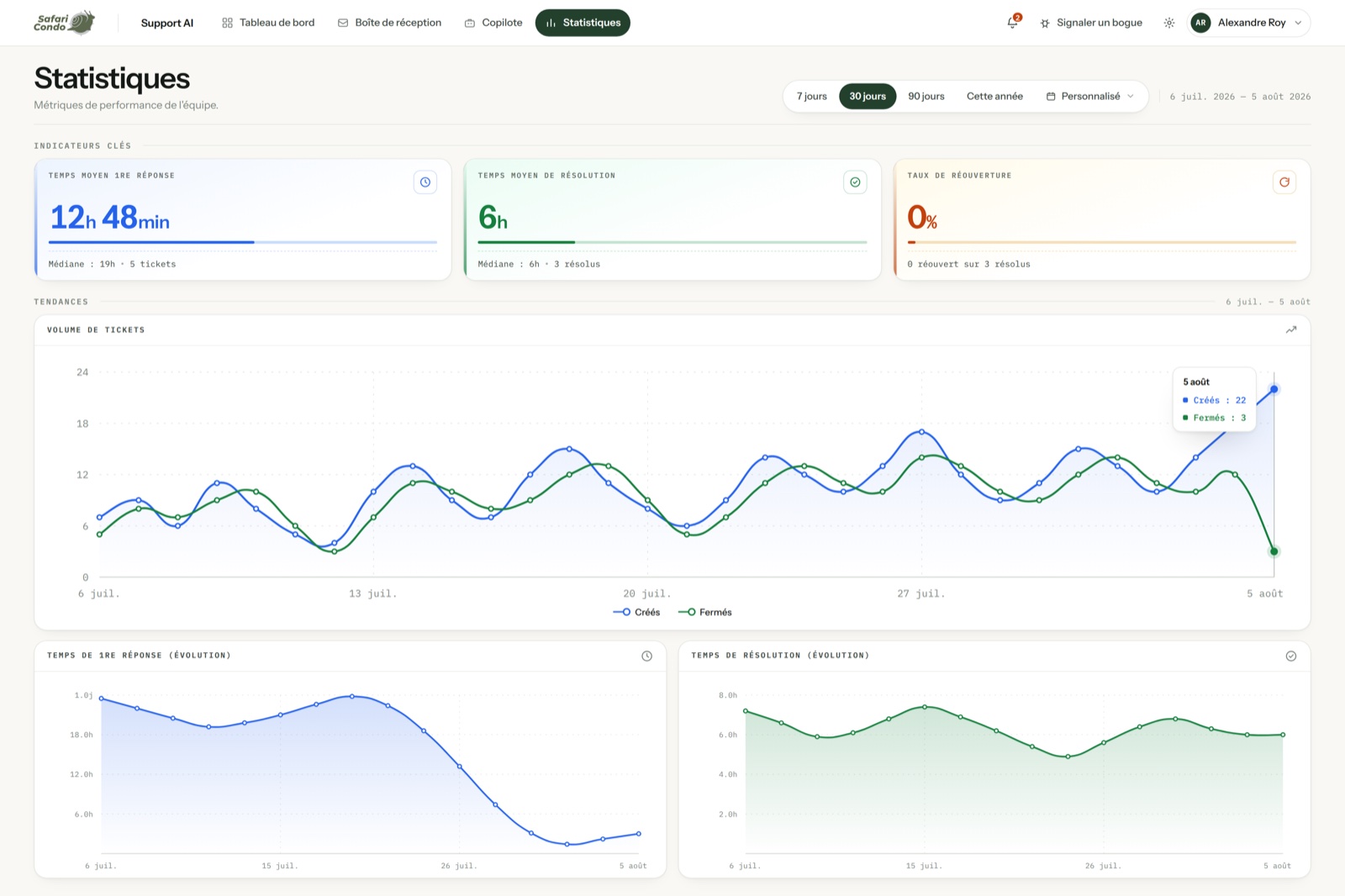Select the 7 jours range
The image size is (1345, 896).
(812, 97)
